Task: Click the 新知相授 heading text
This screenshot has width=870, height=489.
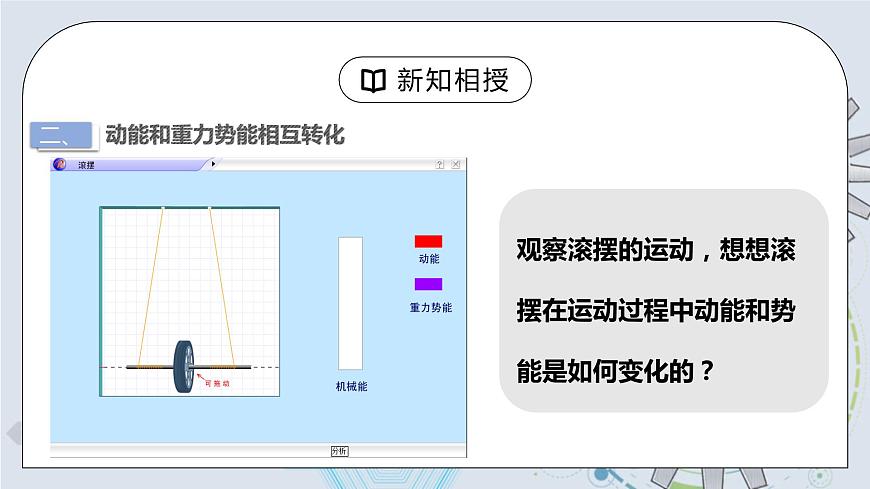Action: (x=453, y=80)
